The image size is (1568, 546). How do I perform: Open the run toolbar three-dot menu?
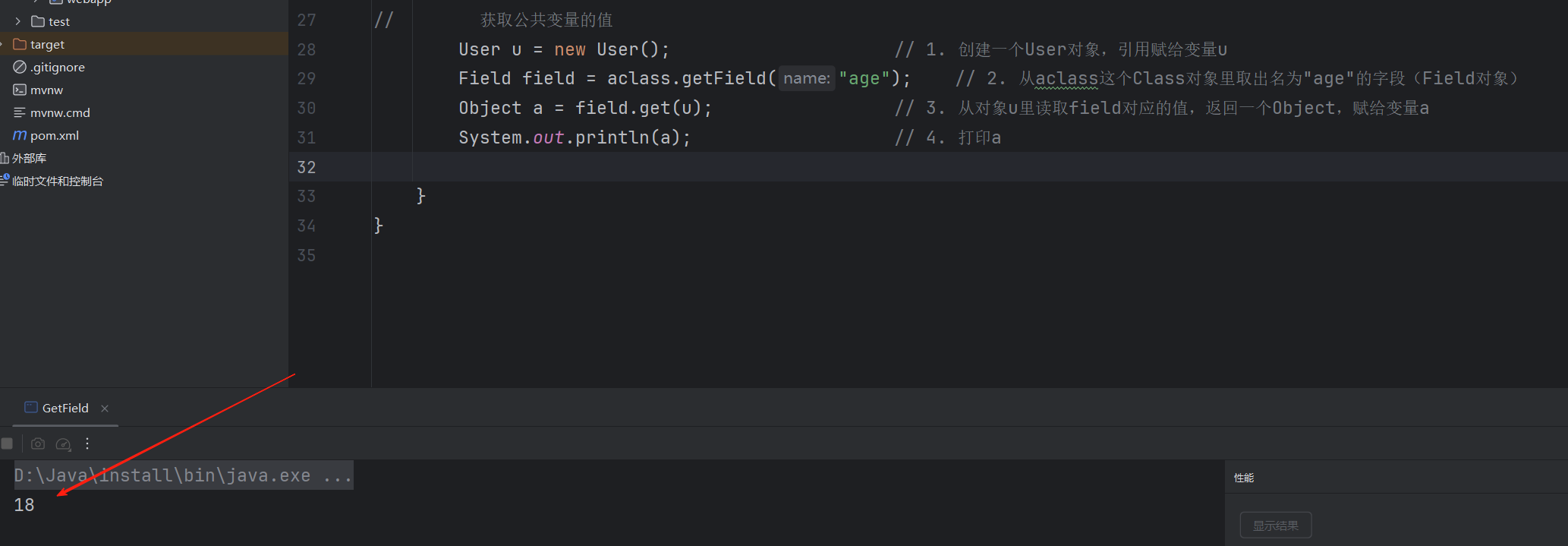(87, 443)
